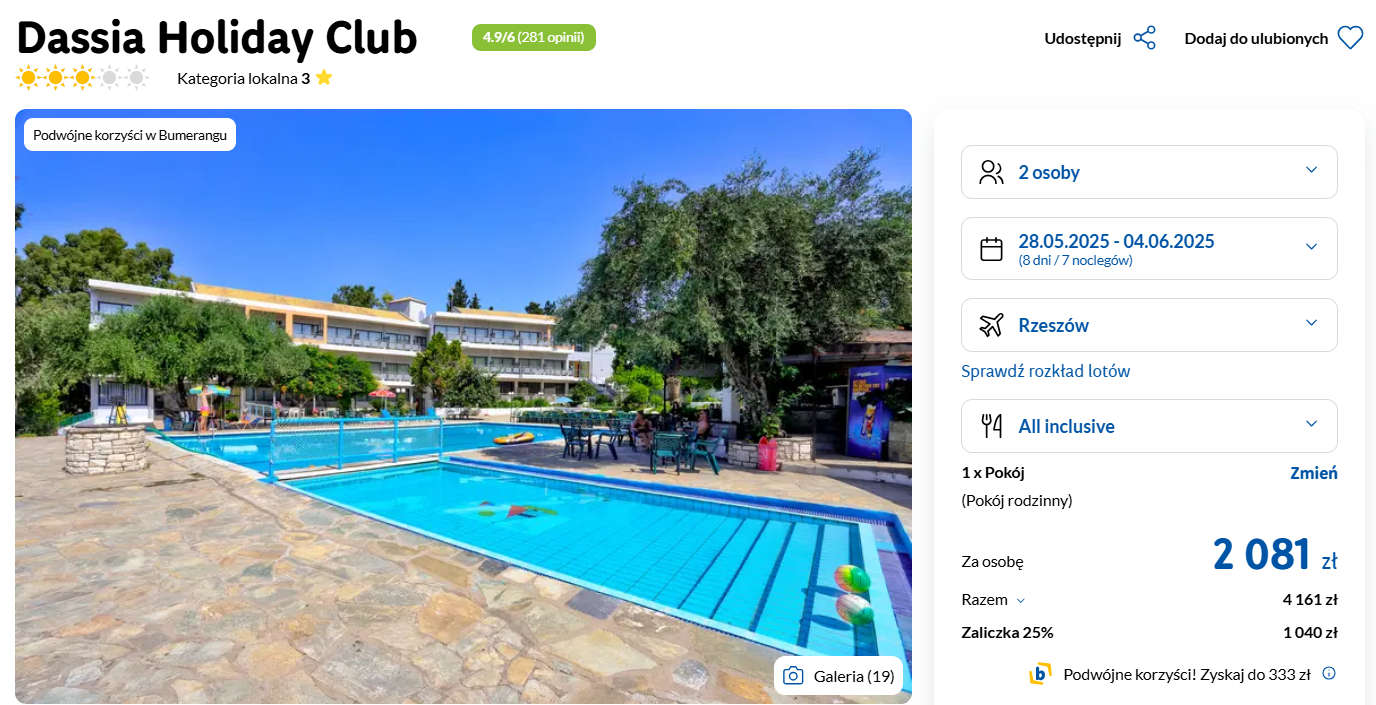Open Sprawdź rozkład lotów link

click(1045, 371)
